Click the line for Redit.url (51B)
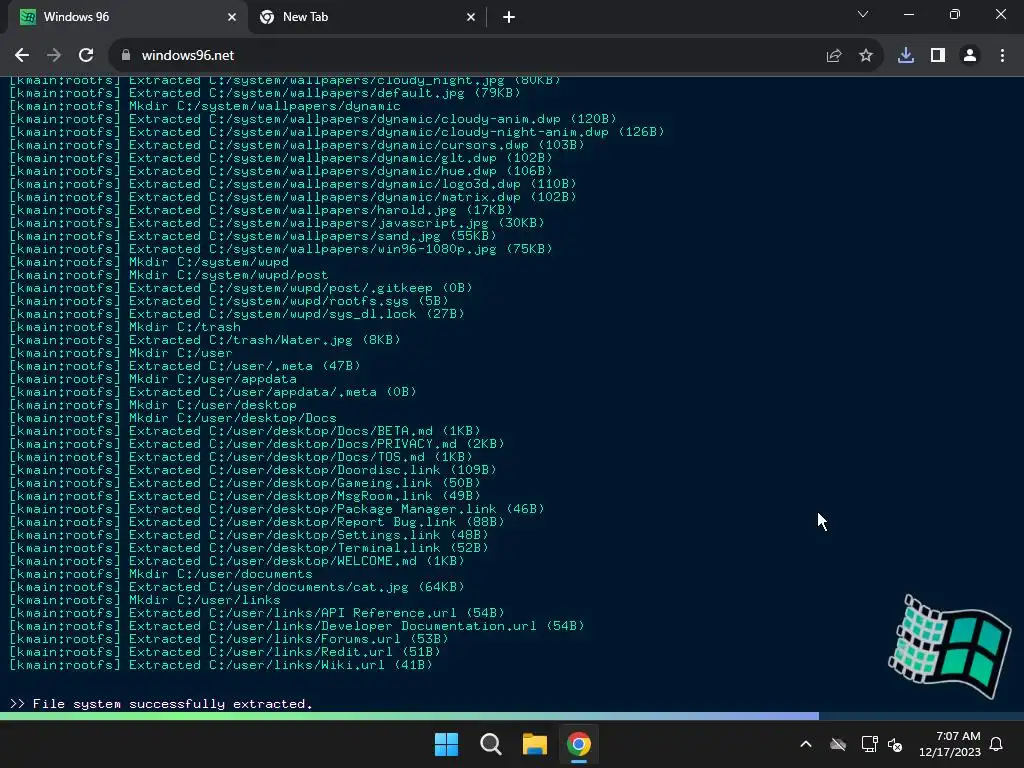This screenshot has height=768, width=1024. click(x=225, y=652)
